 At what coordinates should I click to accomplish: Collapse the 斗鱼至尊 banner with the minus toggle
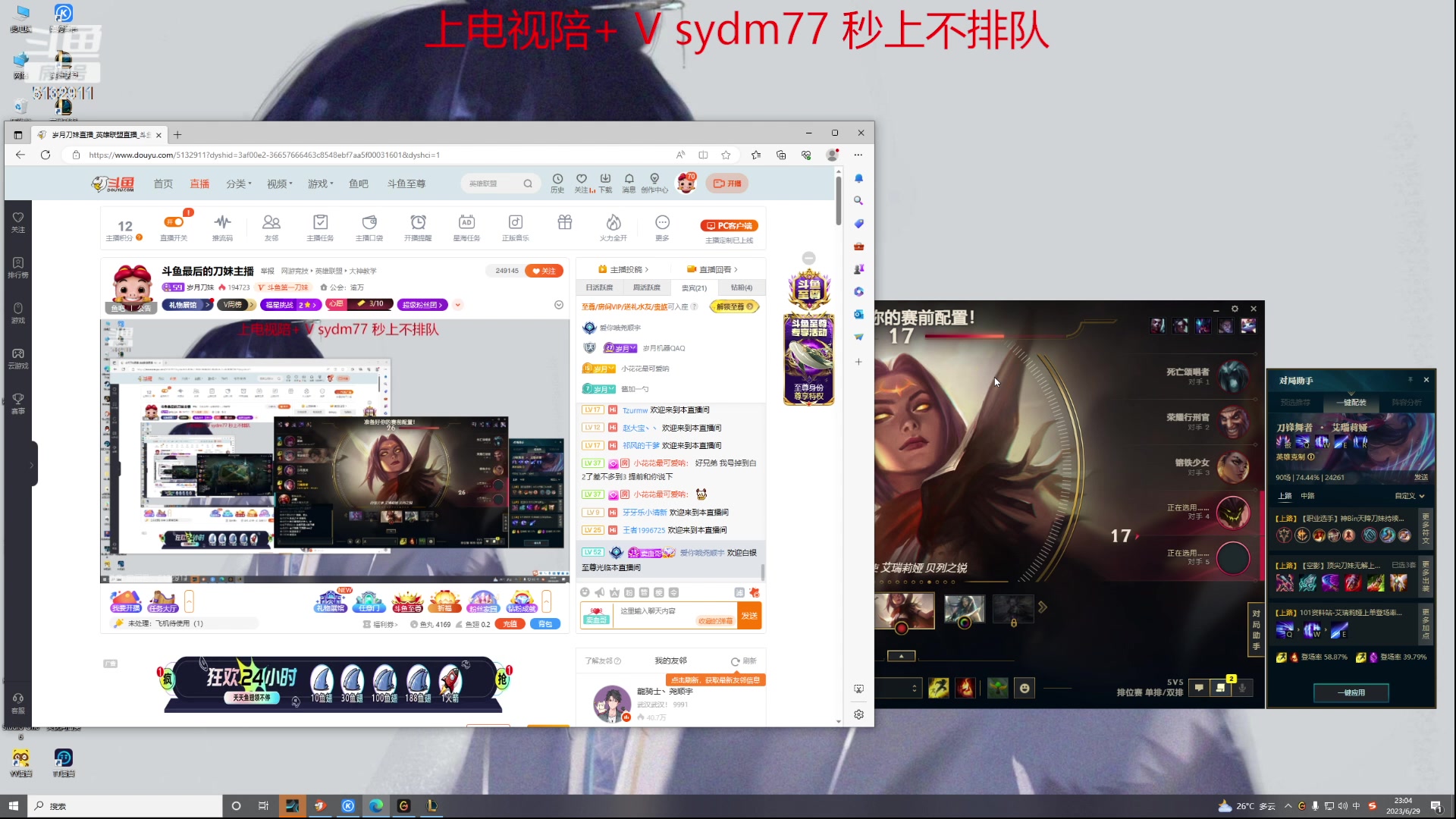808,258
